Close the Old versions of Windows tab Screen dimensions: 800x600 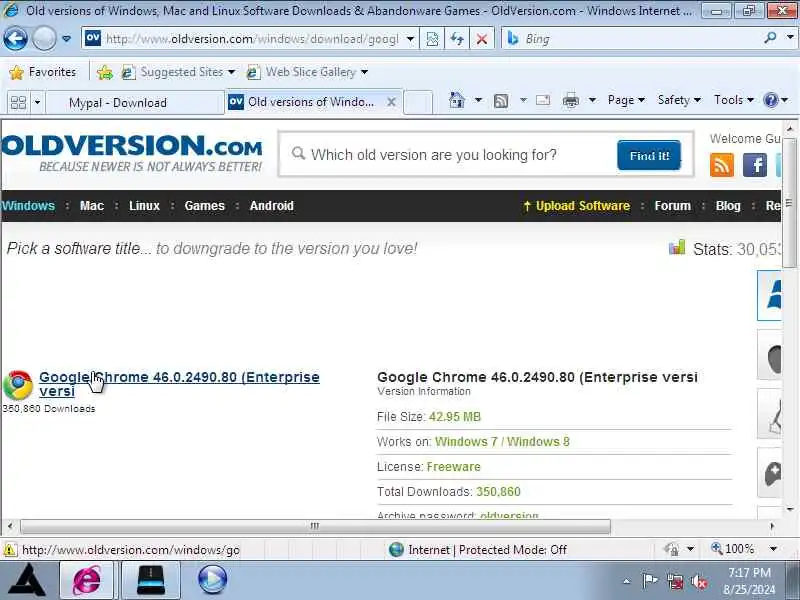coord(391,102)
